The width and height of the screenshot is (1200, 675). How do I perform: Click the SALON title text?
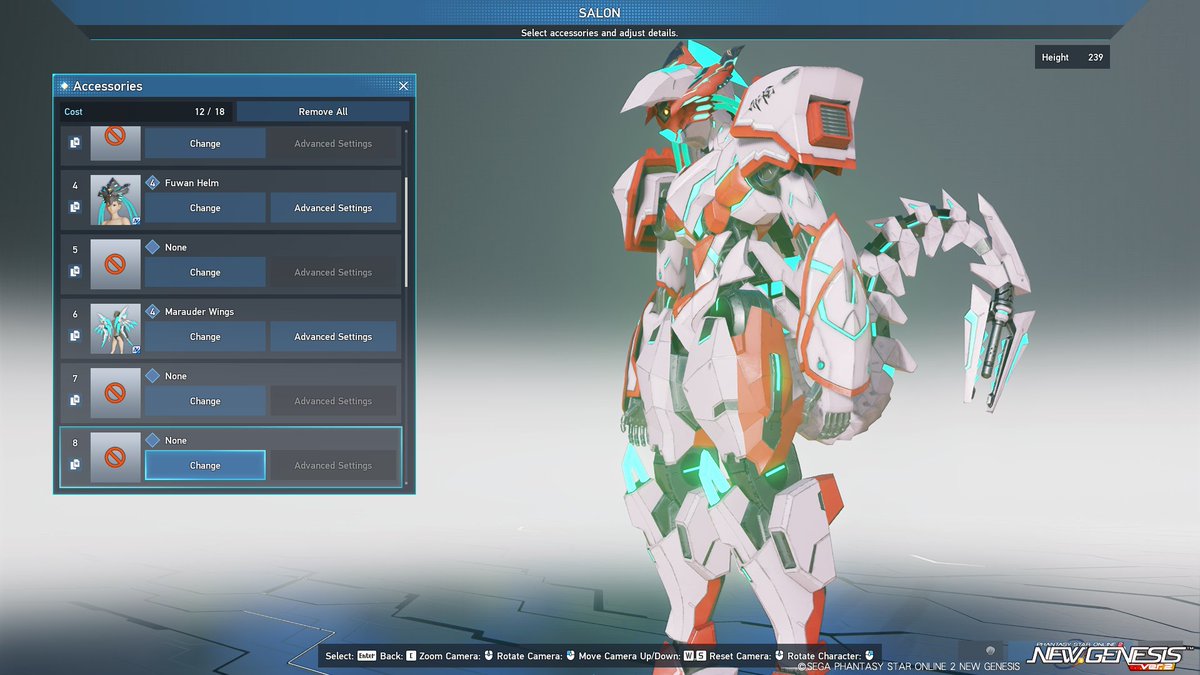click(600, 13)
